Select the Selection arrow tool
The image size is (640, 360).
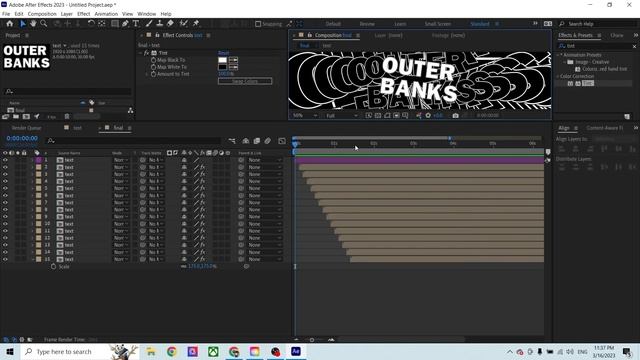(22, 24)
